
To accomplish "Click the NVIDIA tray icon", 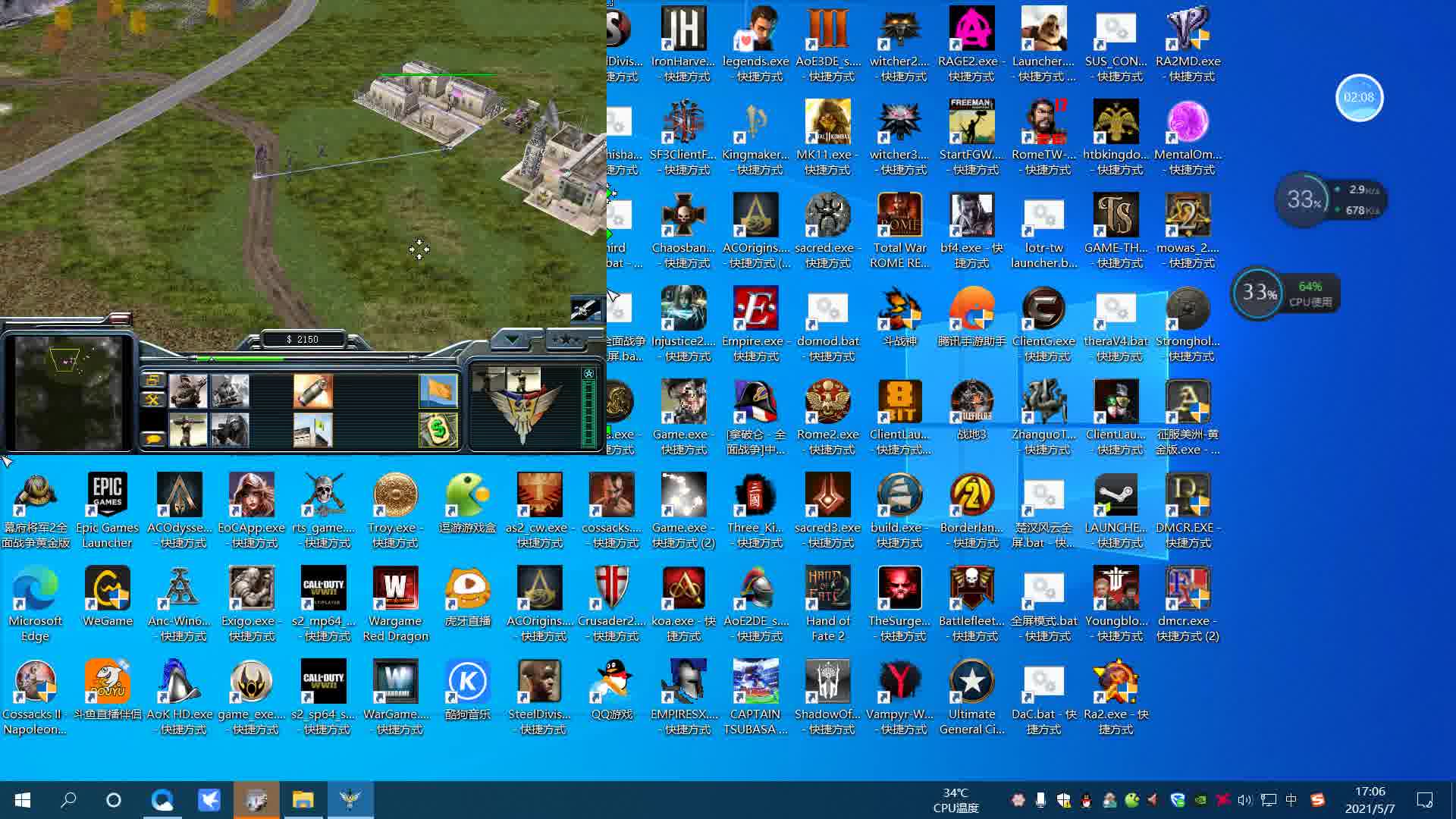I will (x=1200, y=799).
